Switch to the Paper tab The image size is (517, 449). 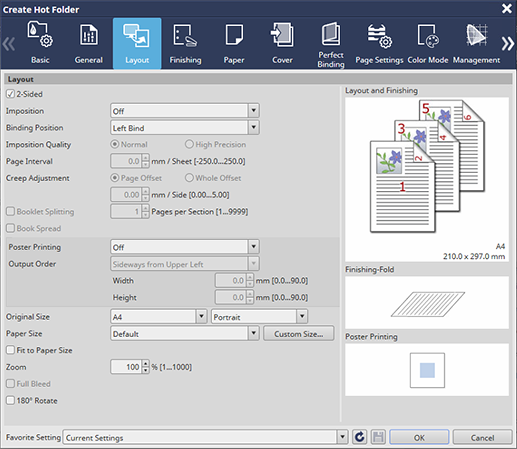tap(234, 43)
